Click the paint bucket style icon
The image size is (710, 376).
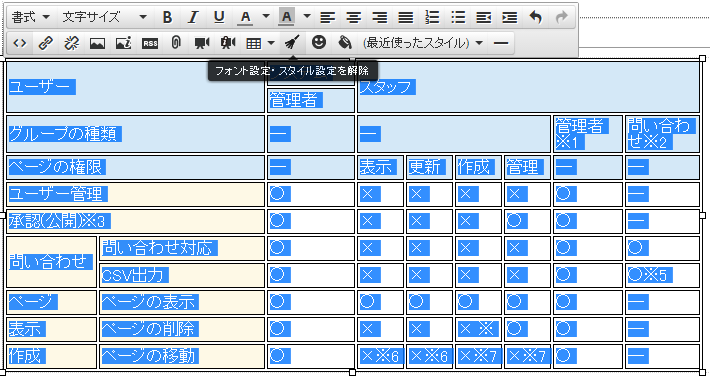pos(345,43)
